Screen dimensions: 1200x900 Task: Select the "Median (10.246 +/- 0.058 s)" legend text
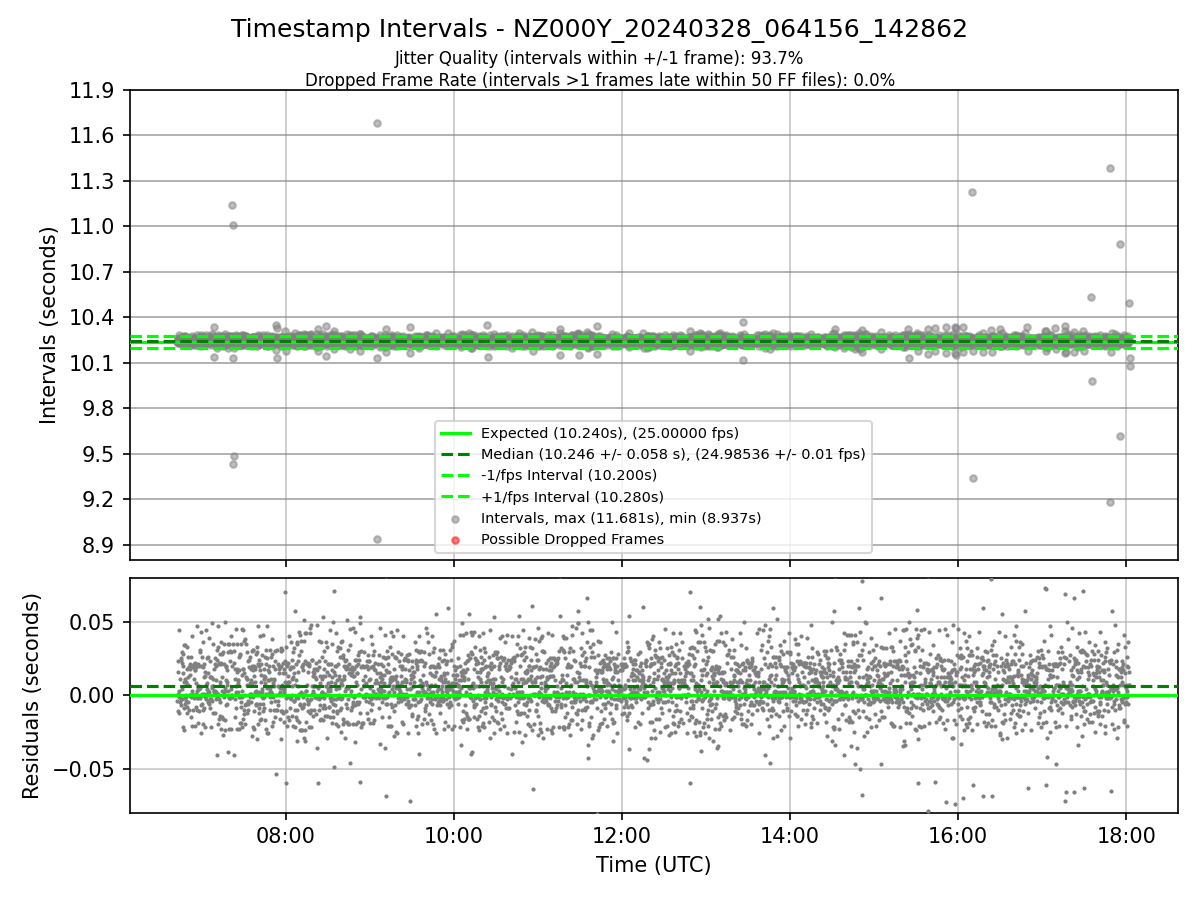[x=673, y=454]
